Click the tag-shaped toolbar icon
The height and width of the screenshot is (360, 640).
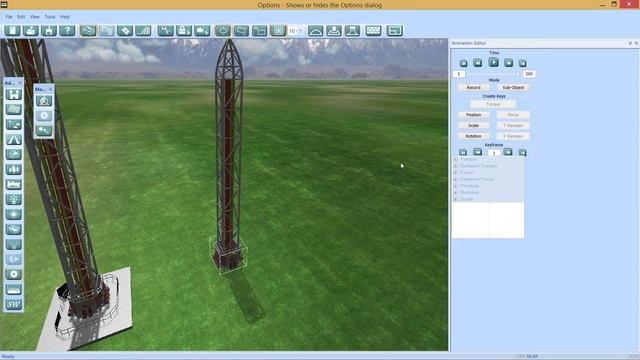coord(125,31)
